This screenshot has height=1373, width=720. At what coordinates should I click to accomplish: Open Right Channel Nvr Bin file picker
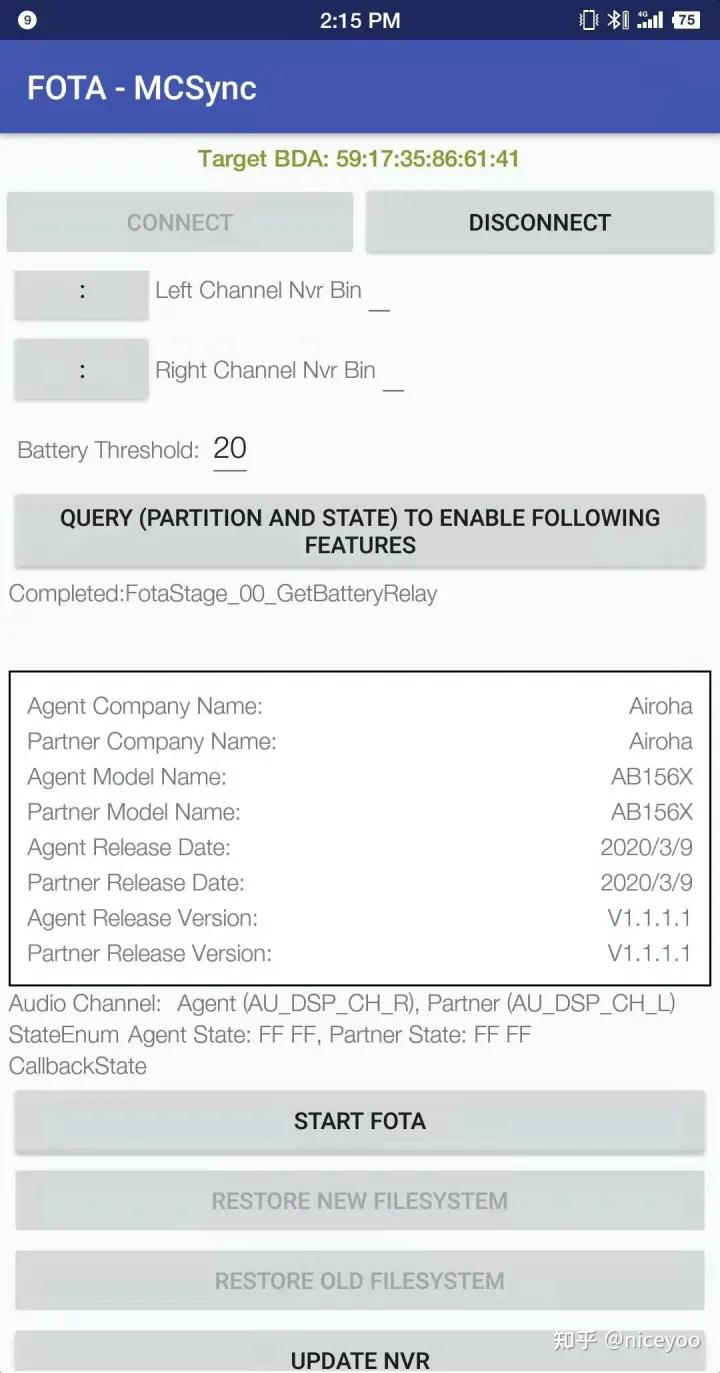click(81, 372)
